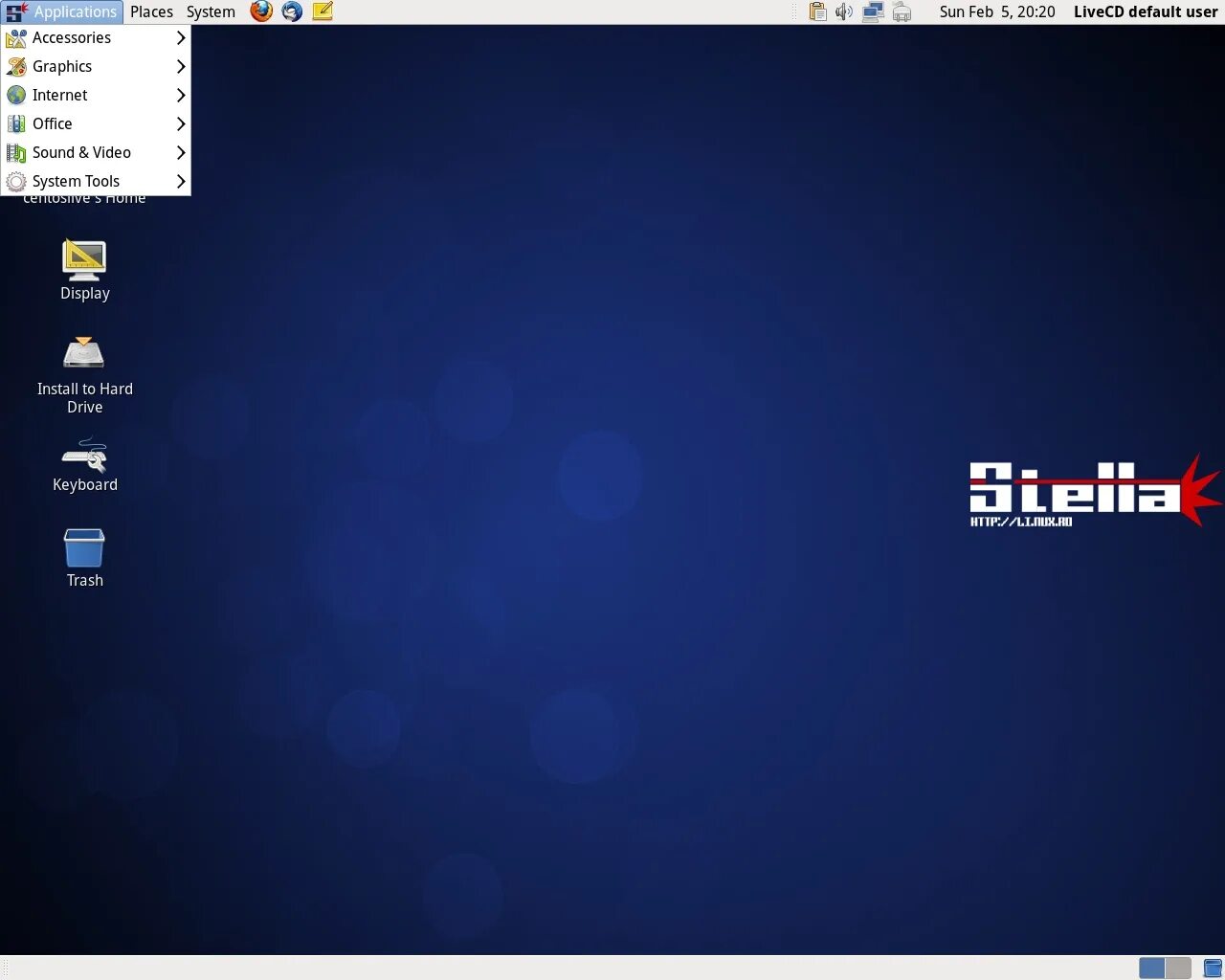Select the Keyboard desktop icon
This screenshot has height=980, width=1225.
(x=84, y=466)
